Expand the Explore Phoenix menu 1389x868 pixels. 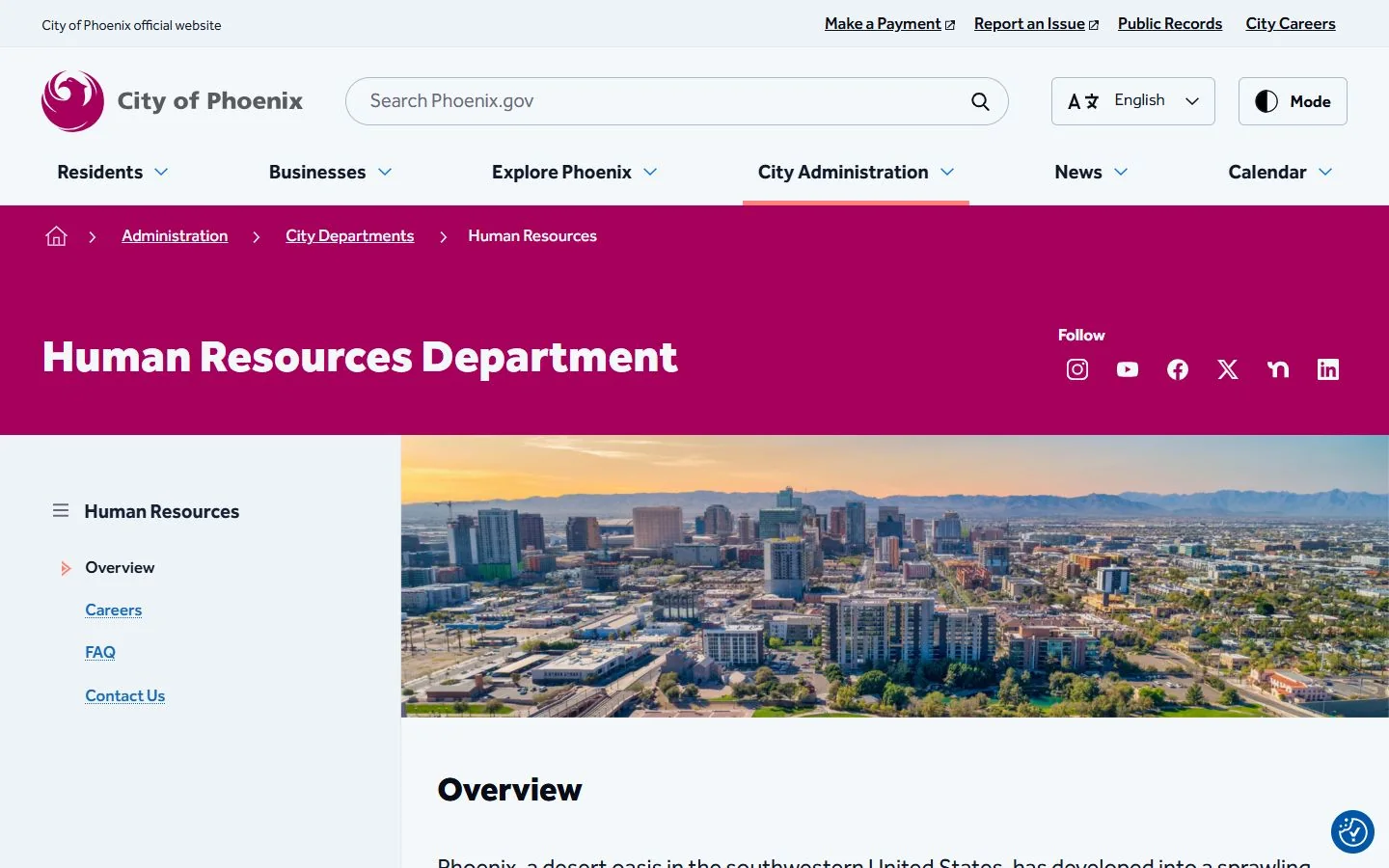tap(575, 172)
